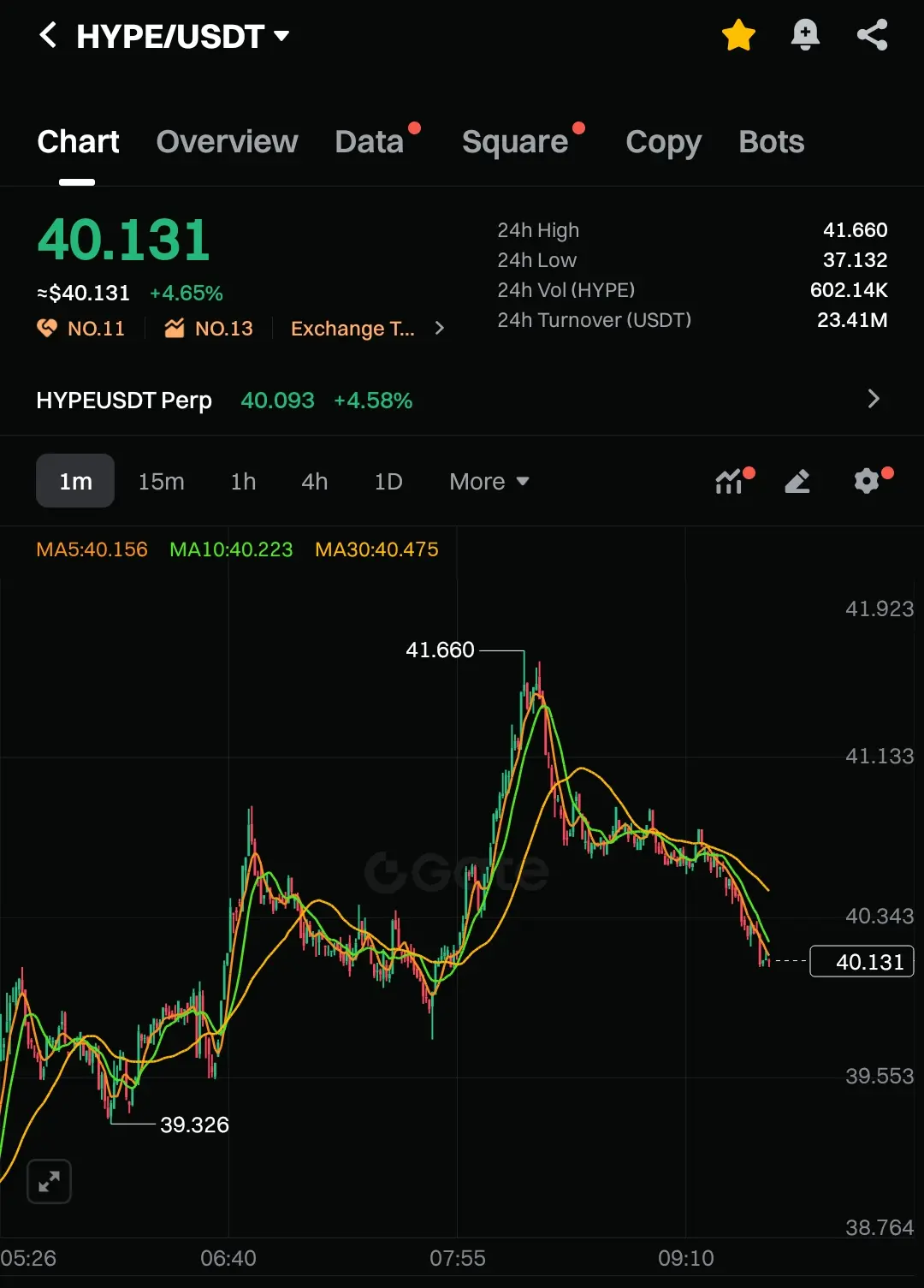Tap the 24h Low value 37.132
The image size is (924, 1288).
tap(855, 260)
